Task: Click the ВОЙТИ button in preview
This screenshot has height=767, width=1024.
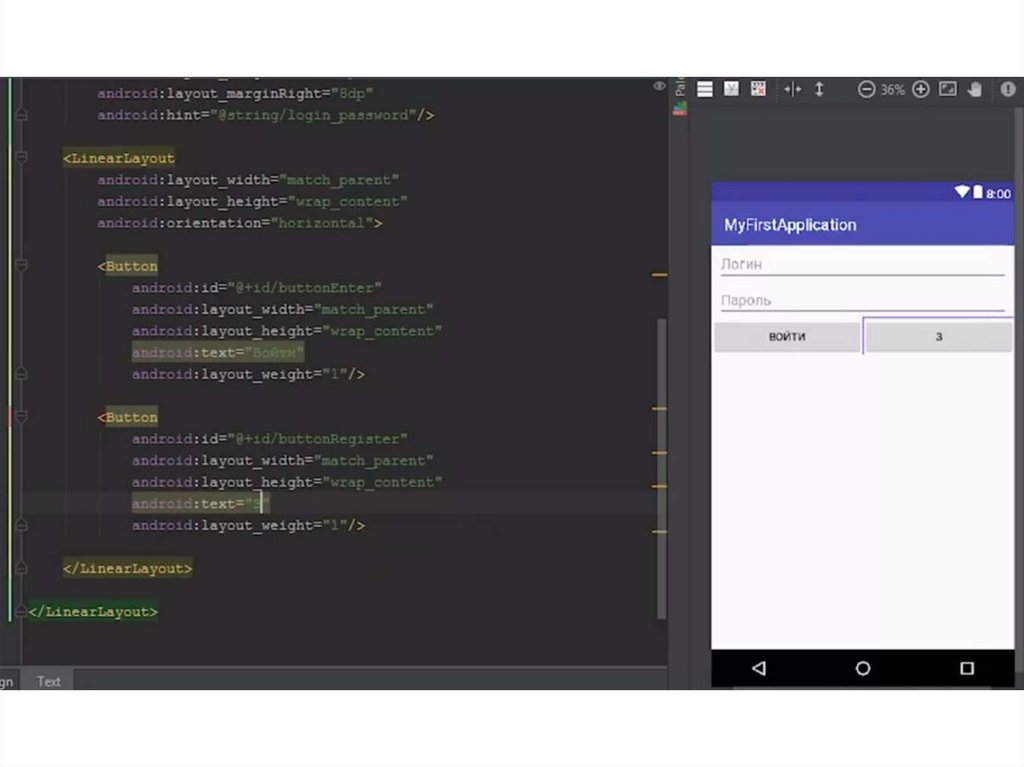Action: tap(787, 337)
